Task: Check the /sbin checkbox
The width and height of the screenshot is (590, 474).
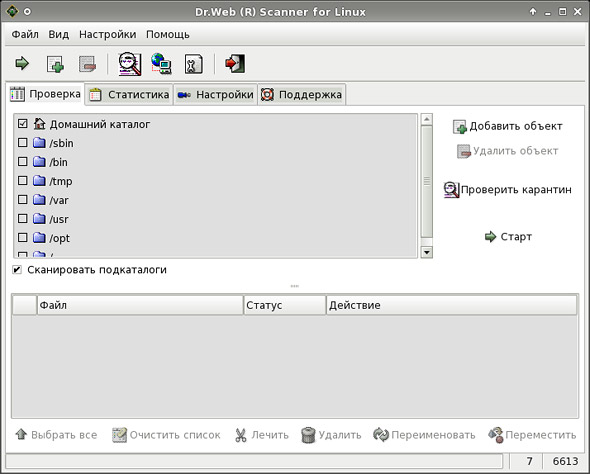Action: (23, 143)
